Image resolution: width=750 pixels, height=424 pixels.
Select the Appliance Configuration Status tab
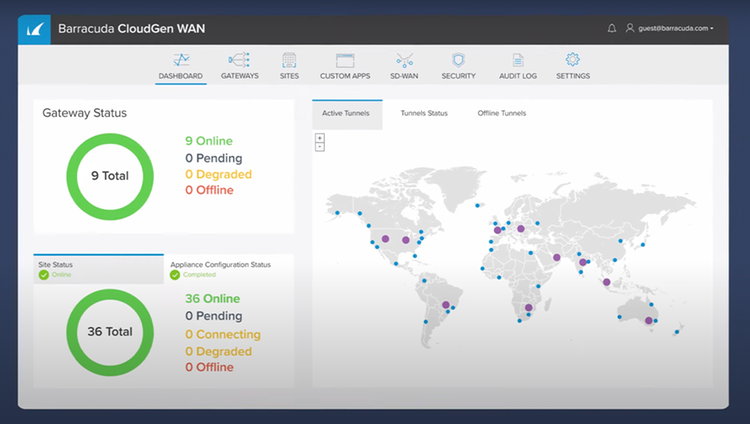point(229,269)
